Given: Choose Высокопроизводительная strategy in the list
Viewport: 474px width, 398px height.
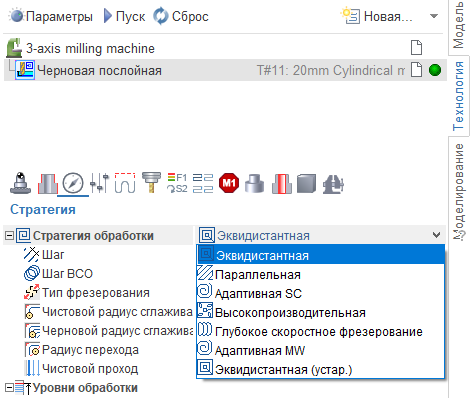Looking at the screenshot, I should tap(320, 312).
